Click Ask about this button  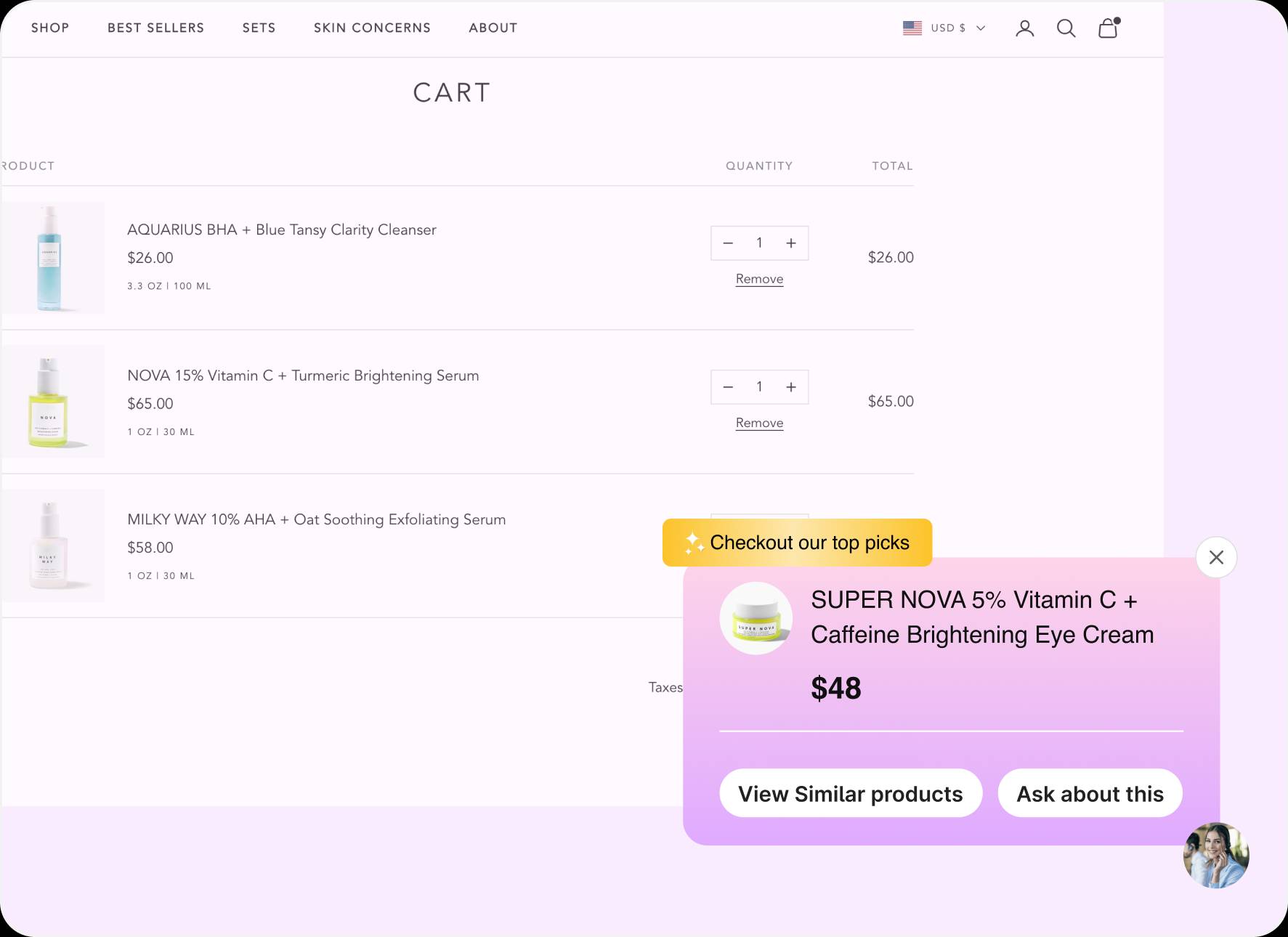point(1089,793)
